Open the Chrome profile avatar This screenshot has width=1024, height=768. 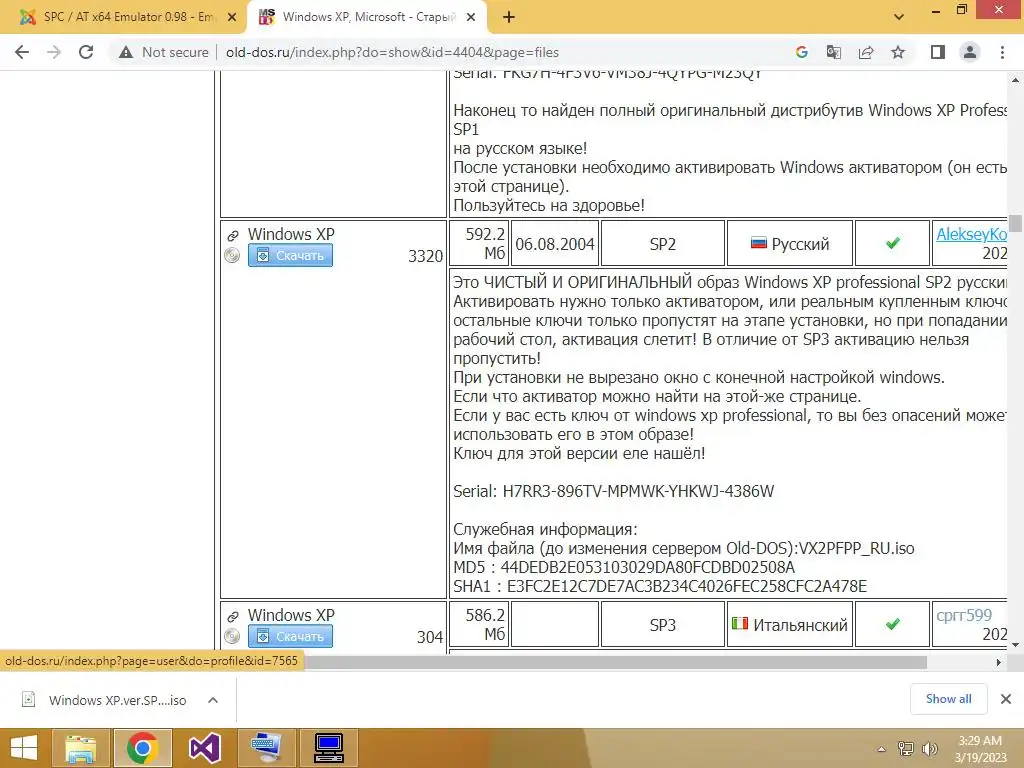[x=970, y=52]
